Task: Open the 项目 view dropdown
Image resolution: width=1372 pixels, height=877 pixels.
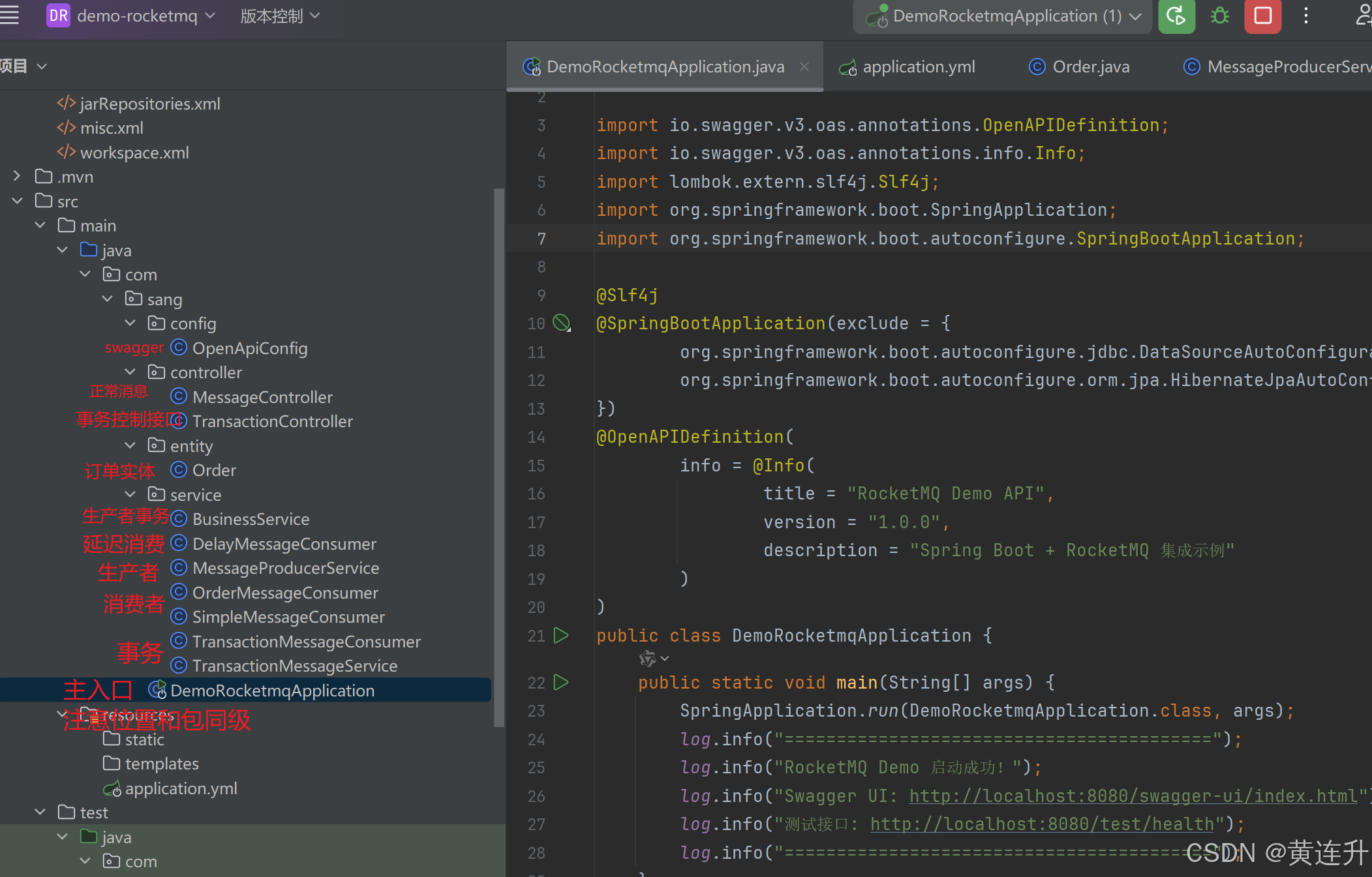Action: coord(23,66)
